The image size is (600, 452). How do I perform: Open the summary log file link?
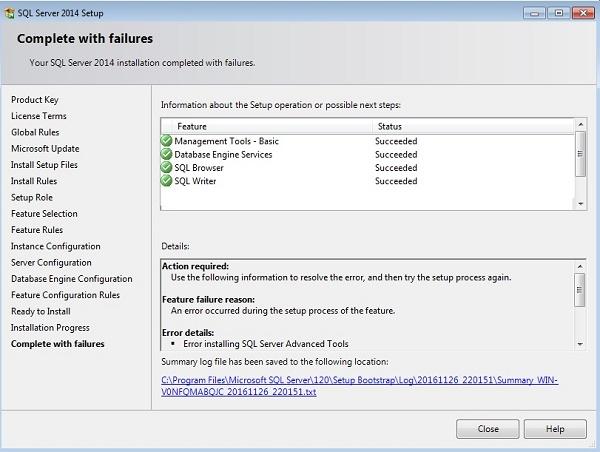pos(361,386)
